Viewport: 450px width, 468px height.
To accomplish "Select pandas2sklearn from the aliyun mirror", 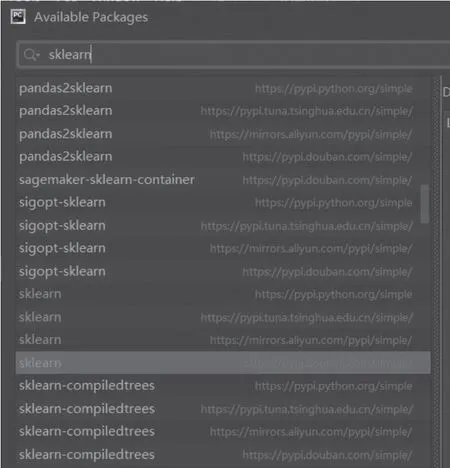I will 223,134.
